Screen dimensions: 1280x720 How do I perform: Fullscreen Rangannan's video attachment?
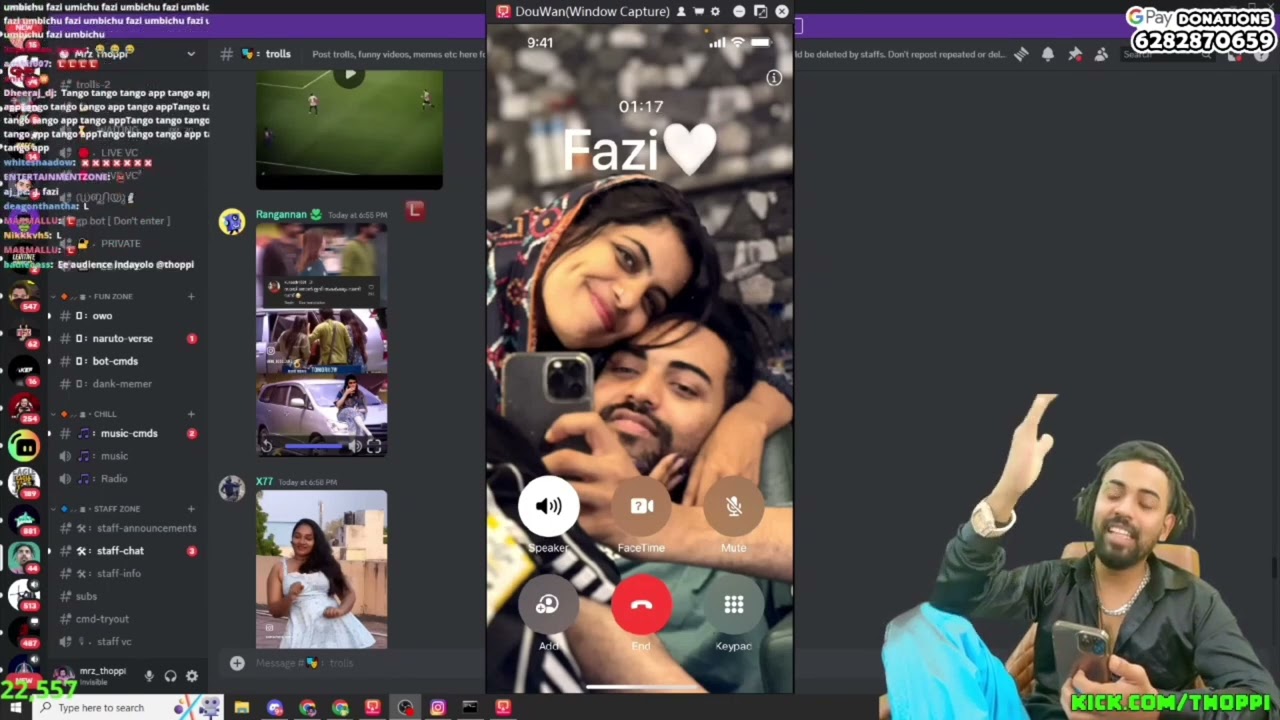pos(374,447)
